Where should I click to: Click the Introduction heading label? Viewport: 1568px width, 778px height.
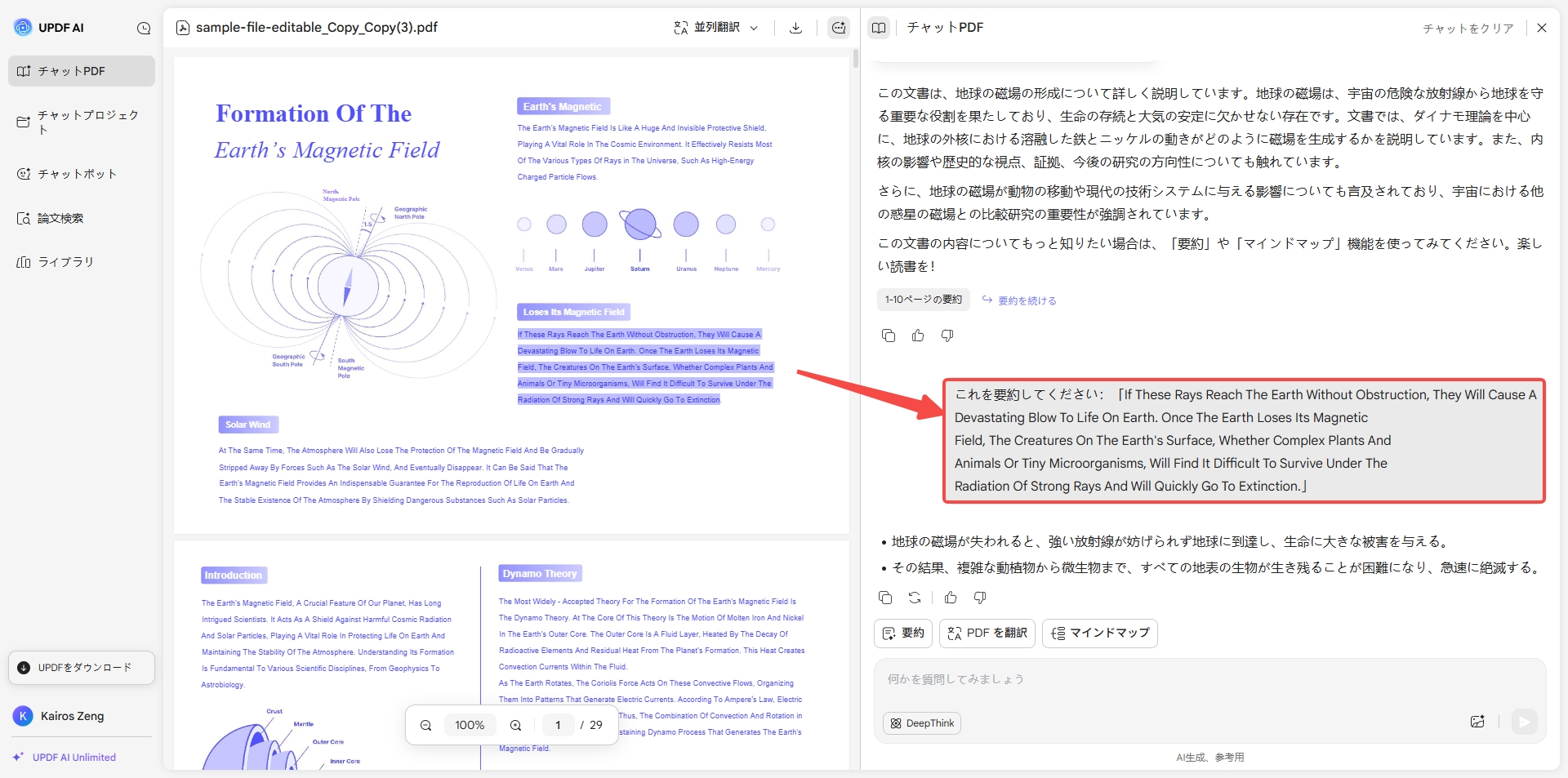[234, 575]
